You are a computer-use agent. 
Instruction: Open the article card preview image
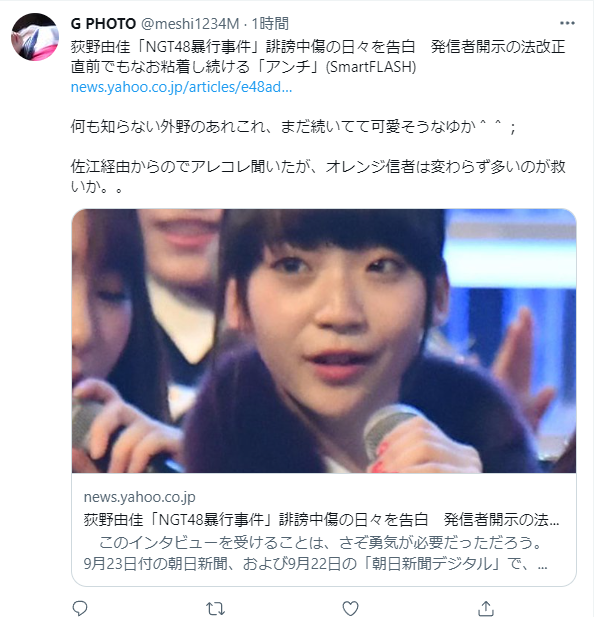324,341
